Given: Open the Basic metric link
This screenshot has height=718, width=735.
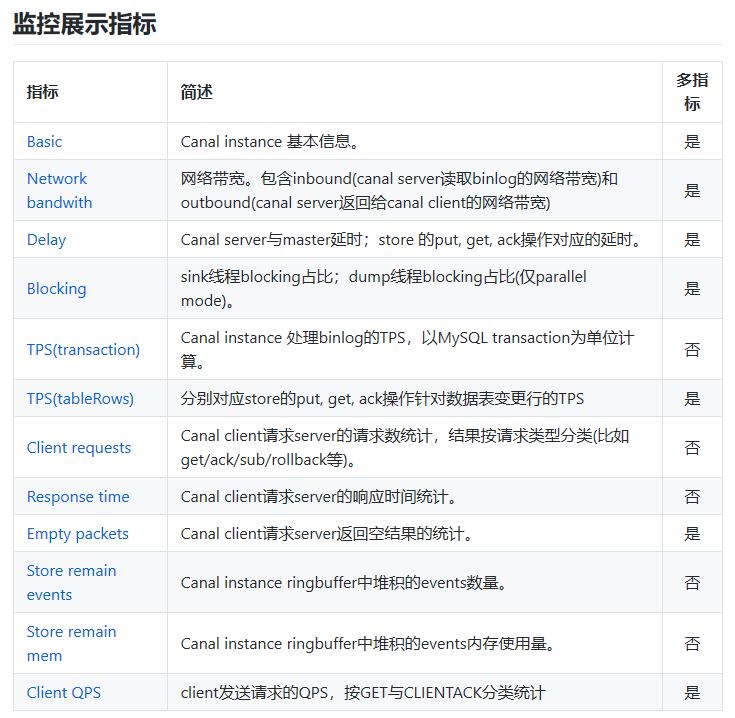Looking at the screenshot, I should (44, 142).
